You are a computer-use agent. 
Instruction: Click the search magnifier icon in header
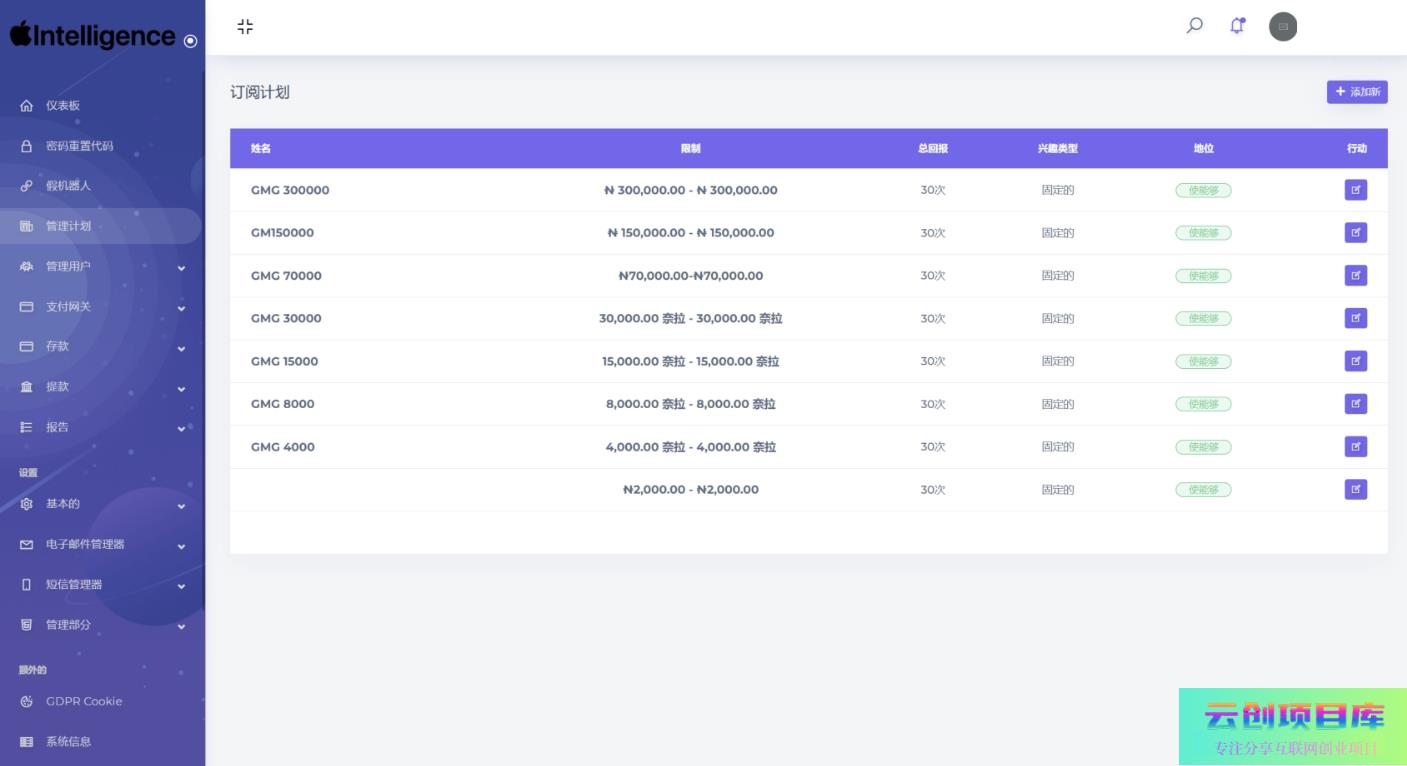[1194, 26]
